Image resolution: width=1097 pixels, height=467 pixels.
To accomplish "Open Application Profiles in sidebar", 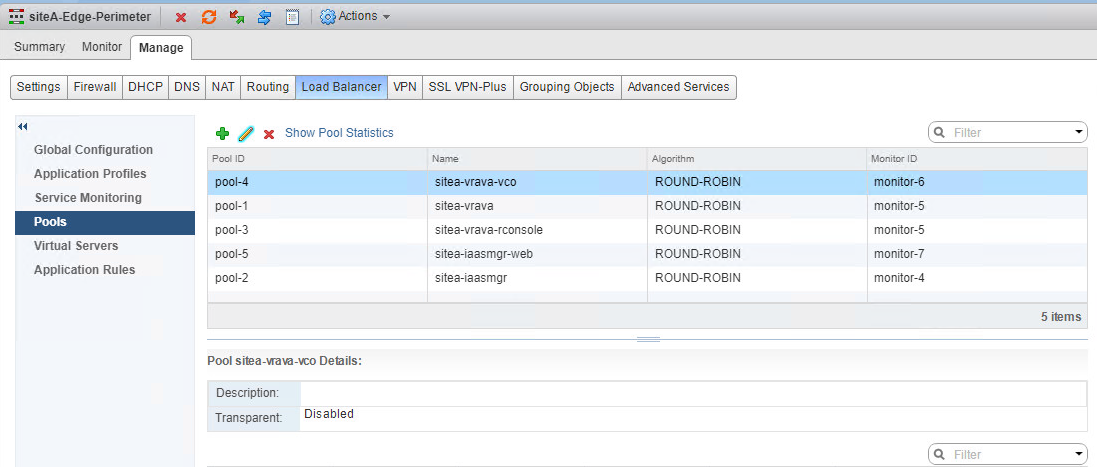I will (90, 174).
